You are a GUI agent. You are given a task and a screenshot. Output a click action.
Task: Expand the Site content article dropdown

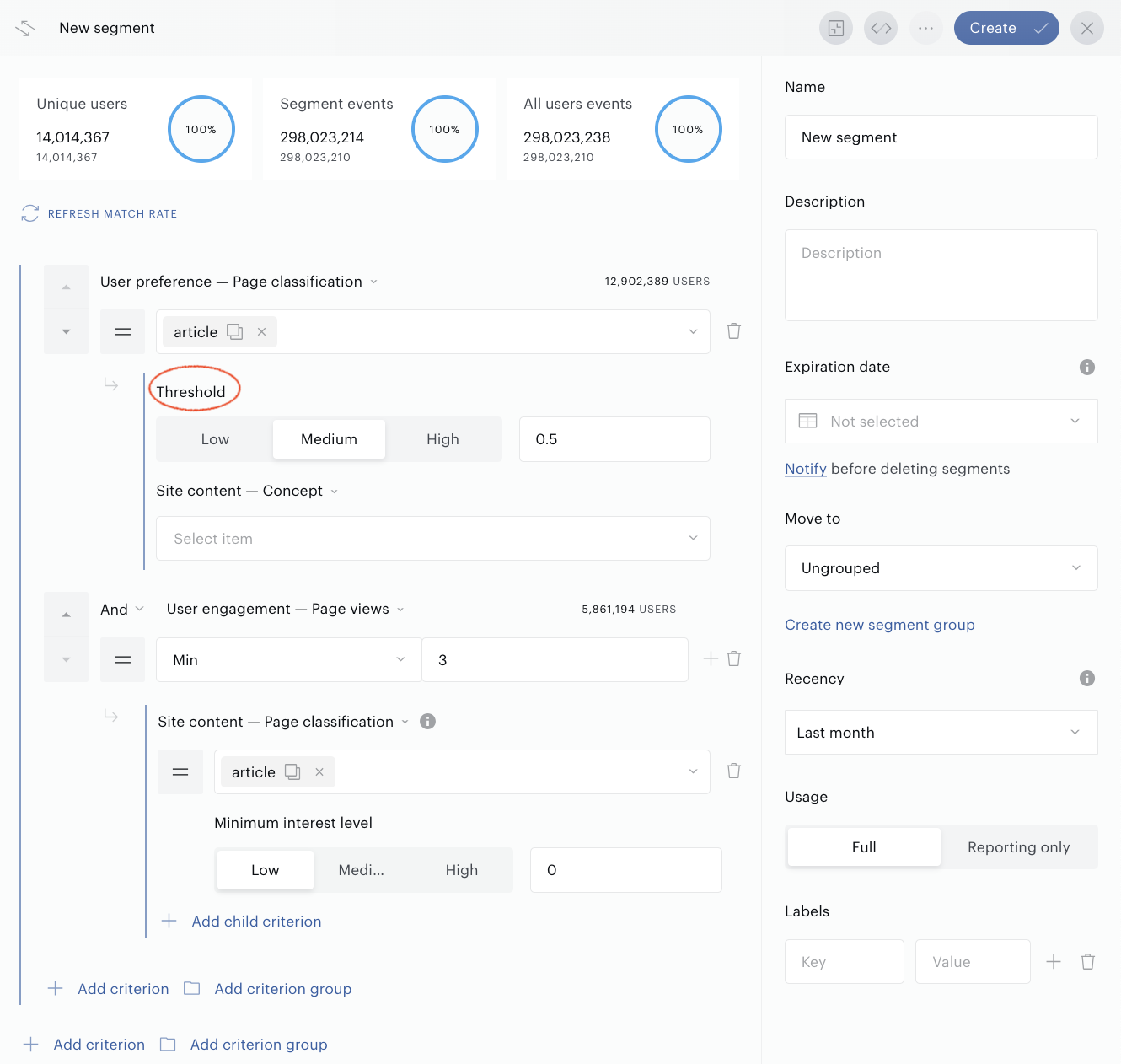click(x=693, y=771)
